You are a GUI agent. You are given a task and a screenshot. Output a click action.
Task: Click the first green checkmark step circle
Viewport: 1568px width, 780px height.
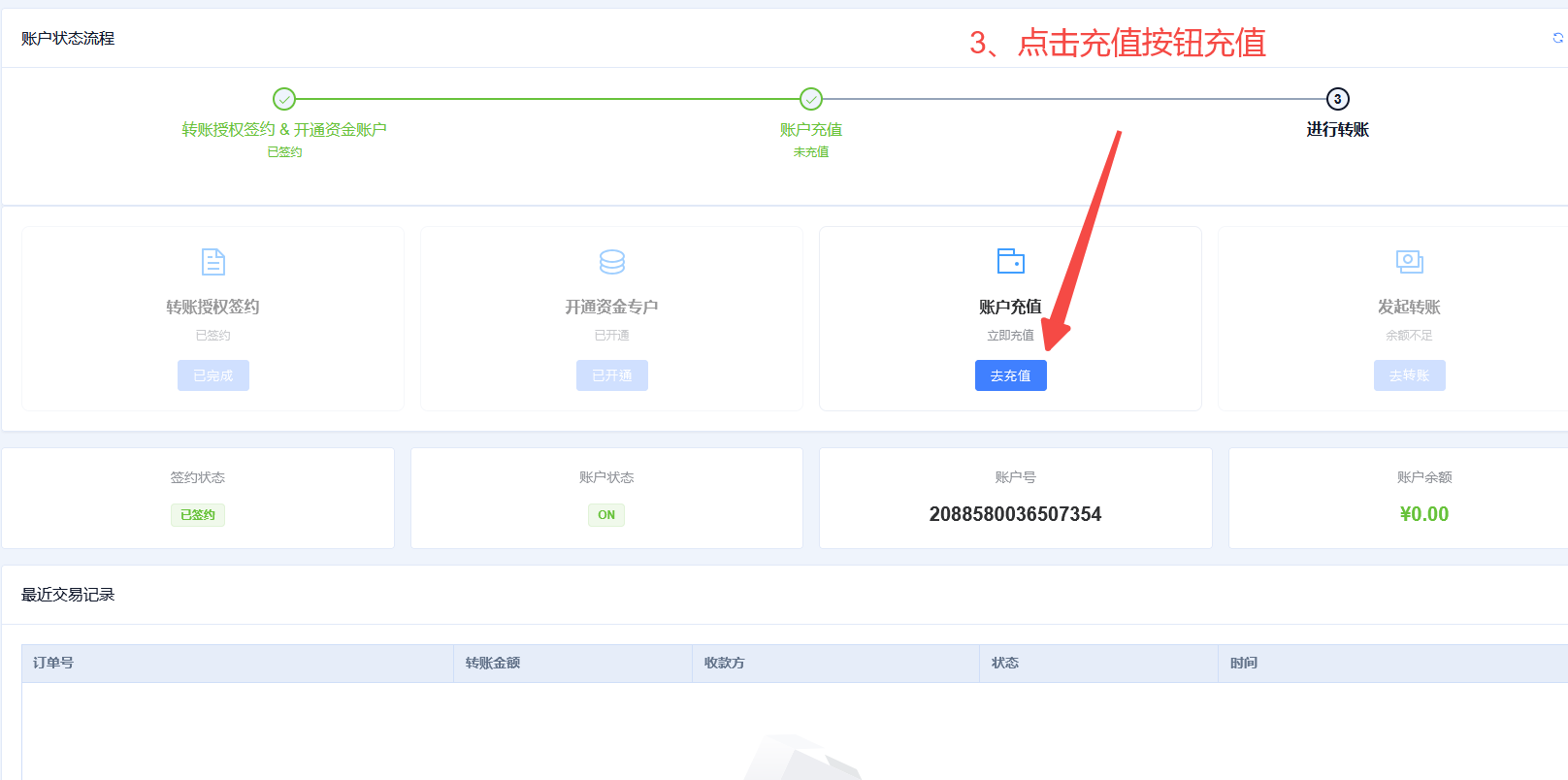(x=284, y=99)
